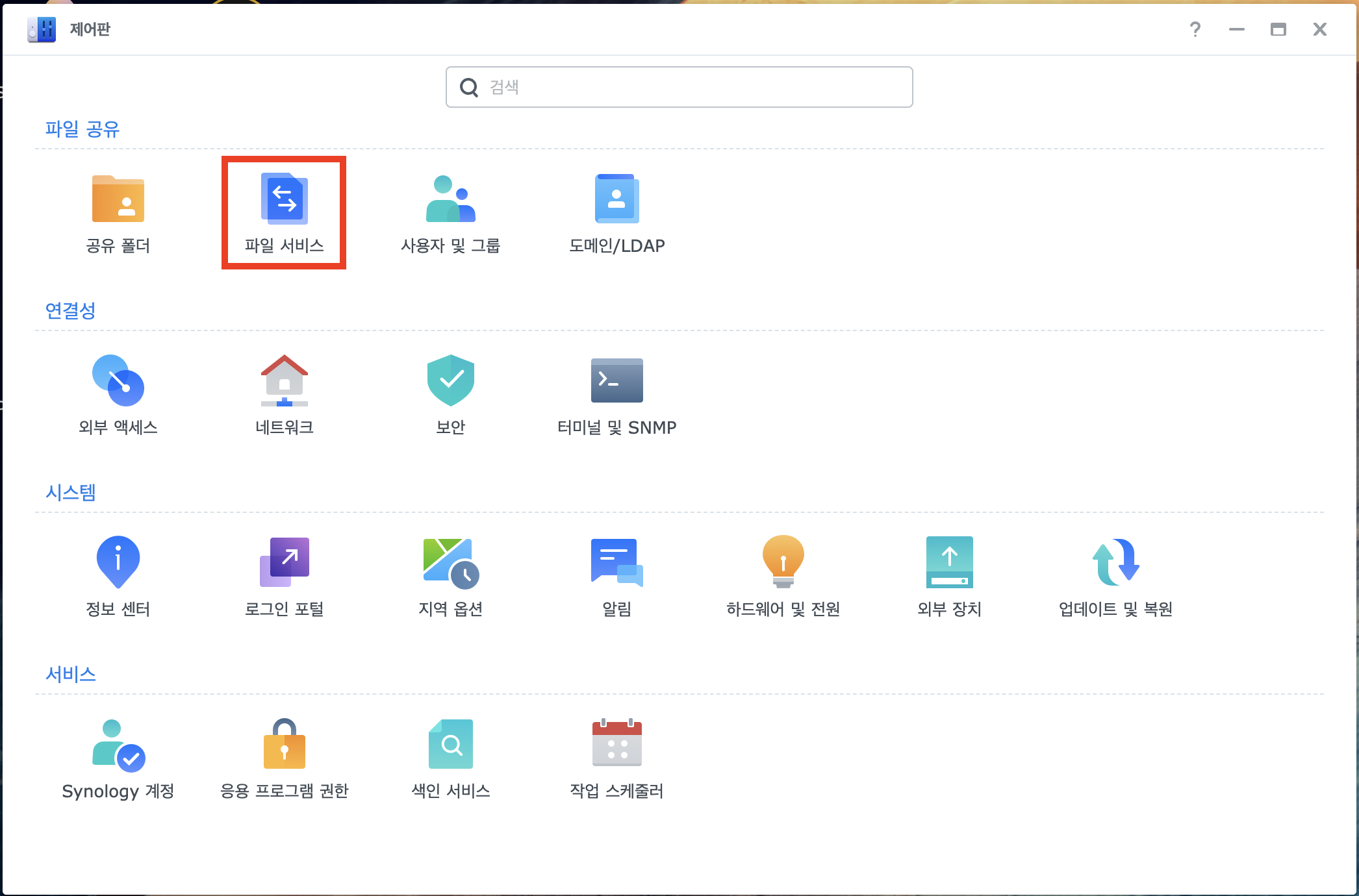Open 작업 스케줄러 calendar icon

pyautogui.click(x=616, y=745)
